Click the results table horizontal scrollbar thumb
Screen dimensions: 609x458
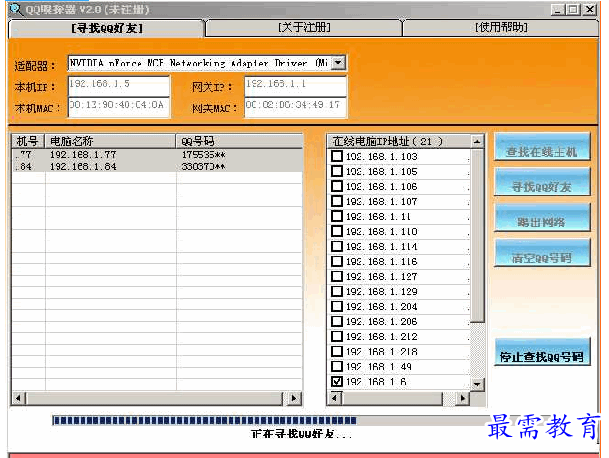155,398
